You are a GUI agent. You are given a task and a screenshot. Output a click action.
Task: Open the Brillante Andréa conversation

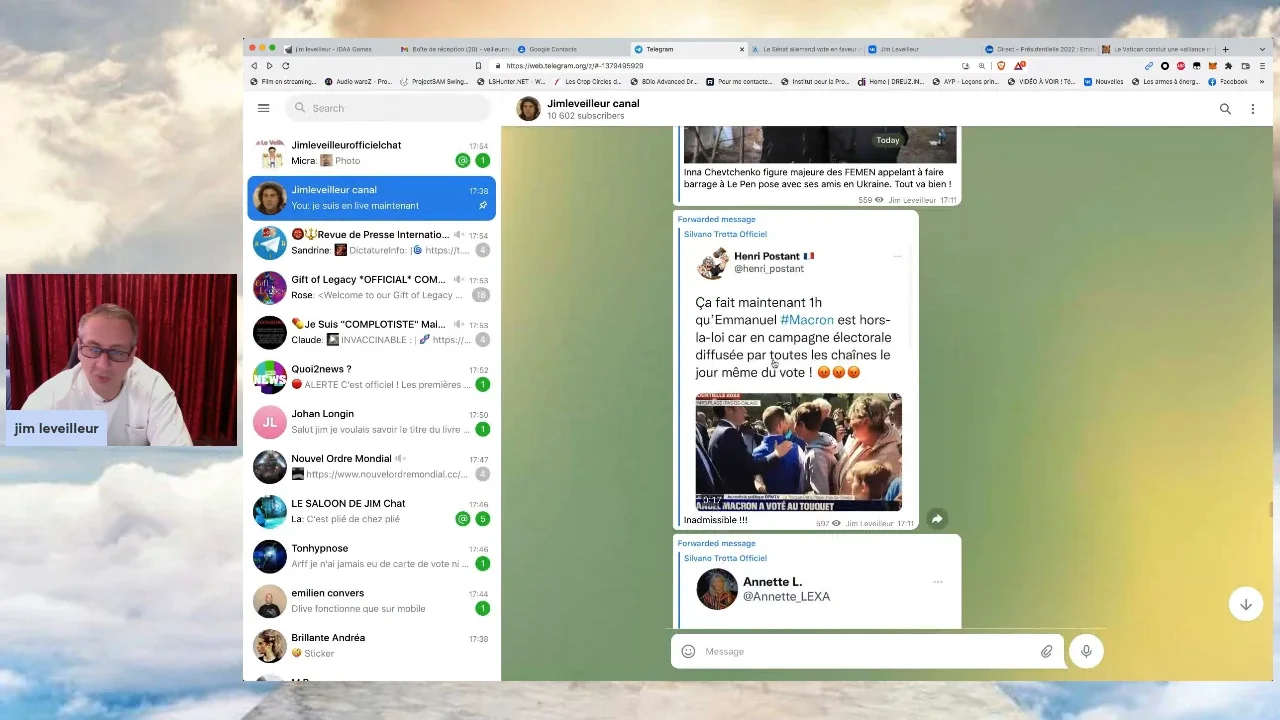(371, 646)
